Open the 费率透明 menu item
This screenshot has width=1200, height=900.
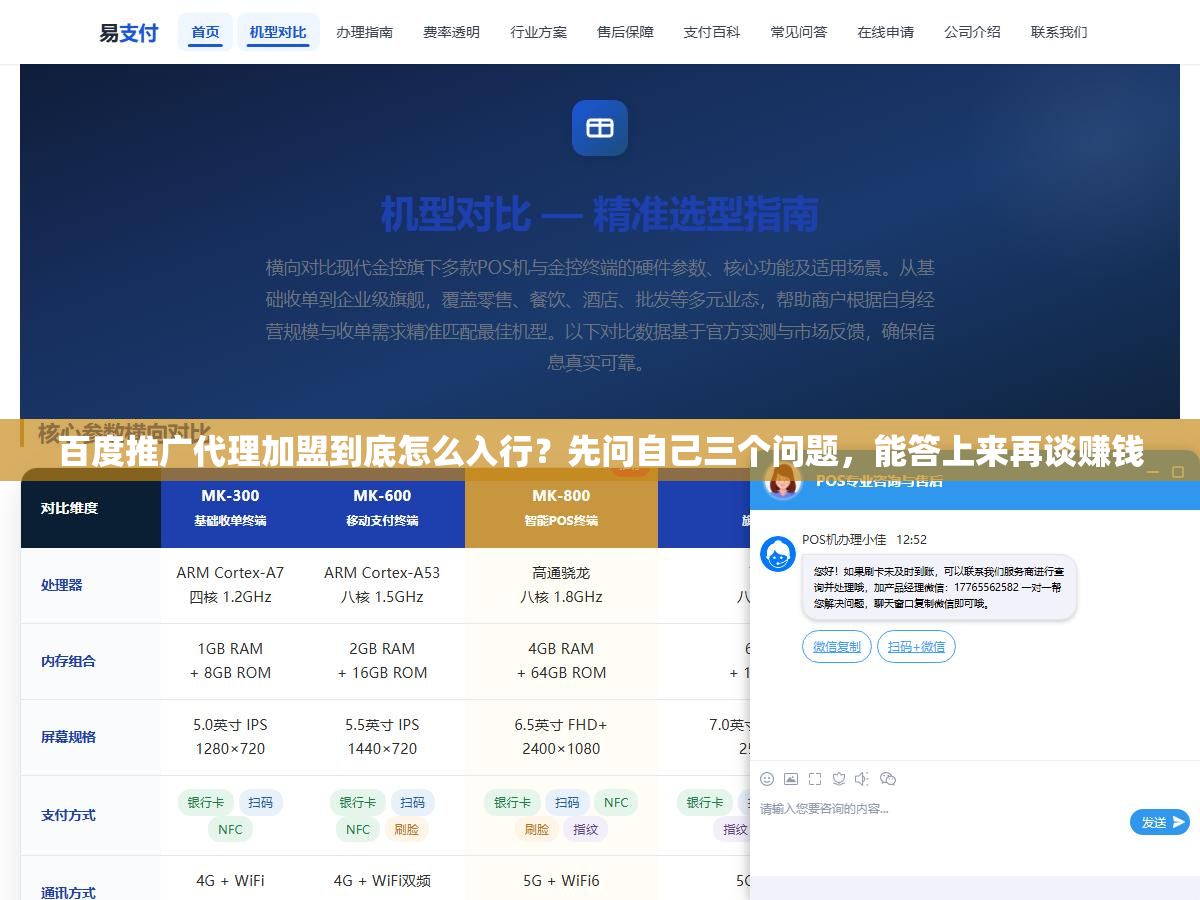(451, 32)
